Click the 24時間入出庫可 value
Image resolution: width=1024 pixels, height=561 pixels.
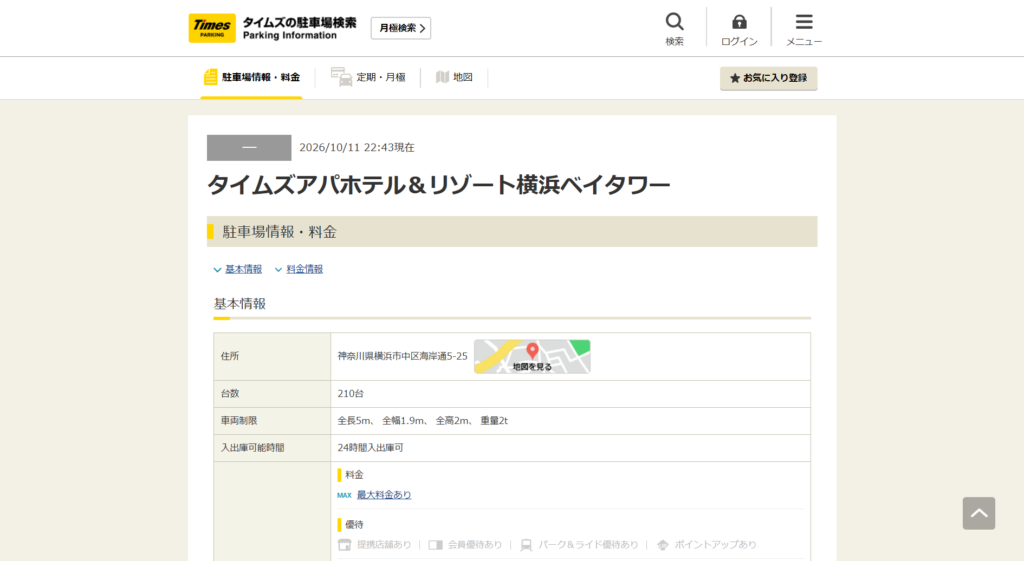point(370,448)
